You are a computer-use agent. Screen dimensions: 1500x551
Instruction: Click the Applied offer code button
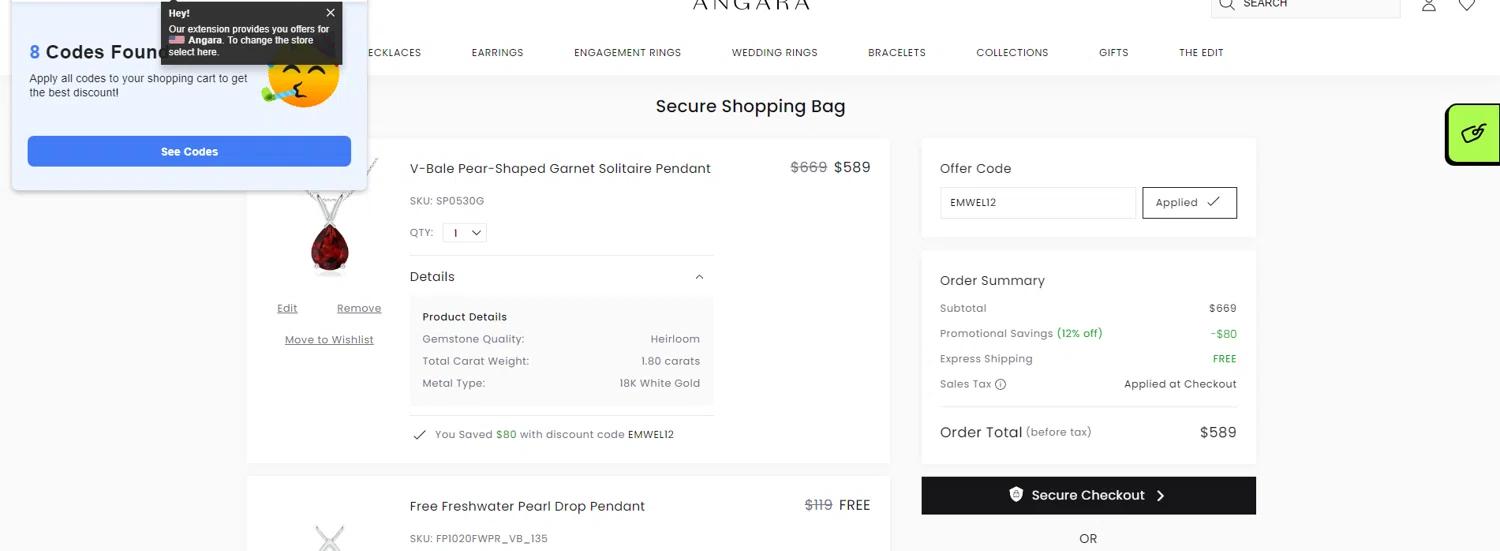[1189, 202]
